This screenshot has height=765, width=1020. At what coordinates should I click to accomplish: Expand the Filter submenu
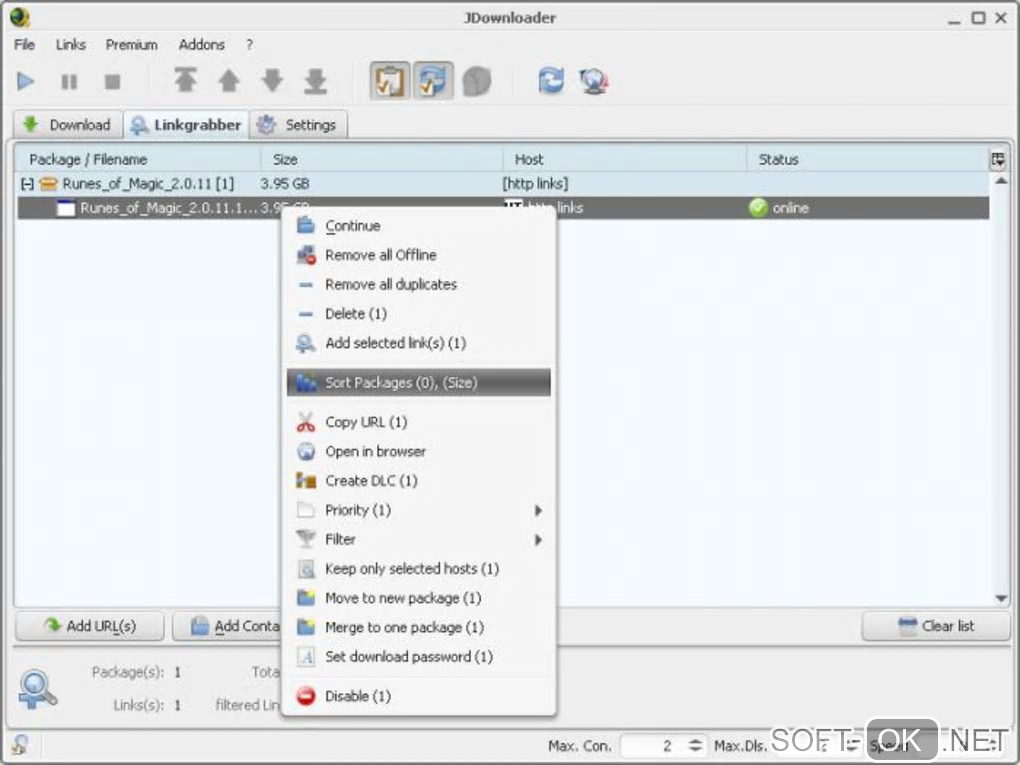418,539
